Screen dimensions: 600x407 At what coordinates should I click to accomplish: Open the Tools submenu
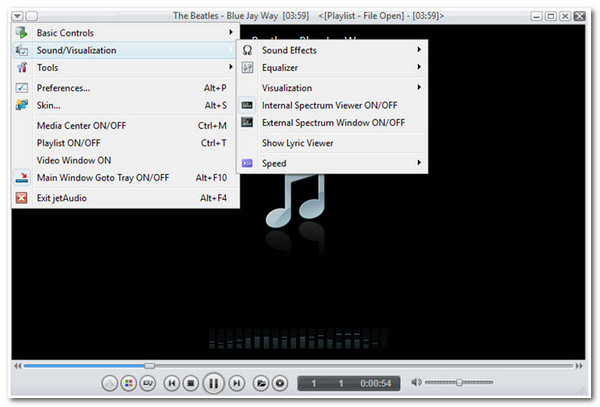(x=126, y=68)
